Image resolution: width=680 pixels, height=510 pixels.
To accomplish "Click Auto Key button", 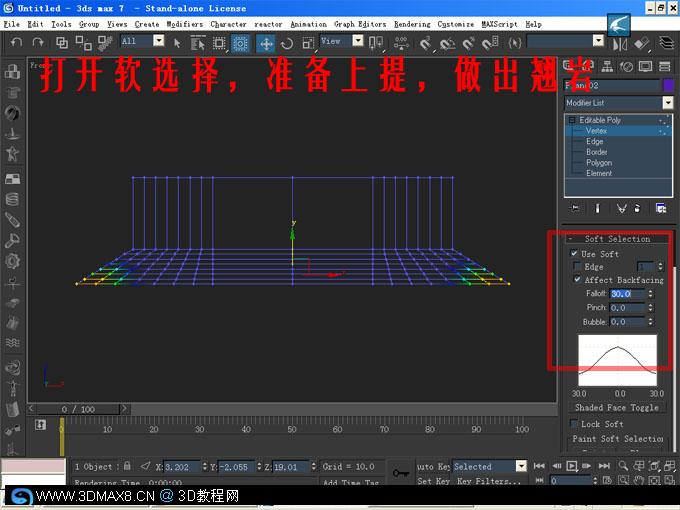I will [x=433, y=466].
